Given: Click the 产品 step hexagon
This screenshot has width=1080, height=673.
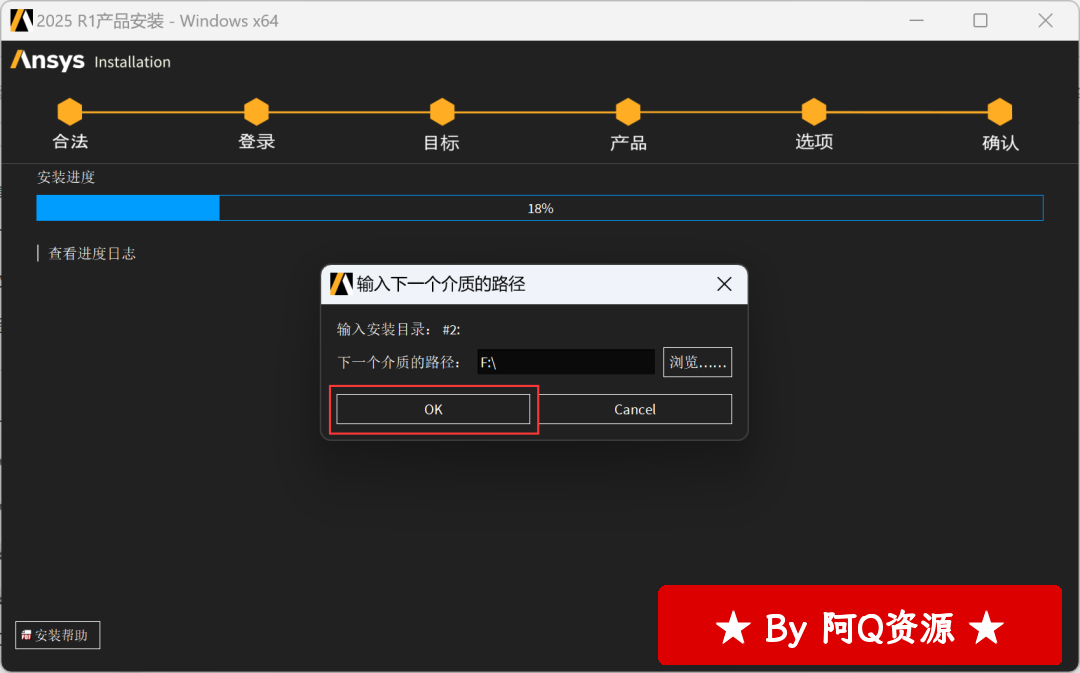Looking at the screenshot, I should point(628,112).
